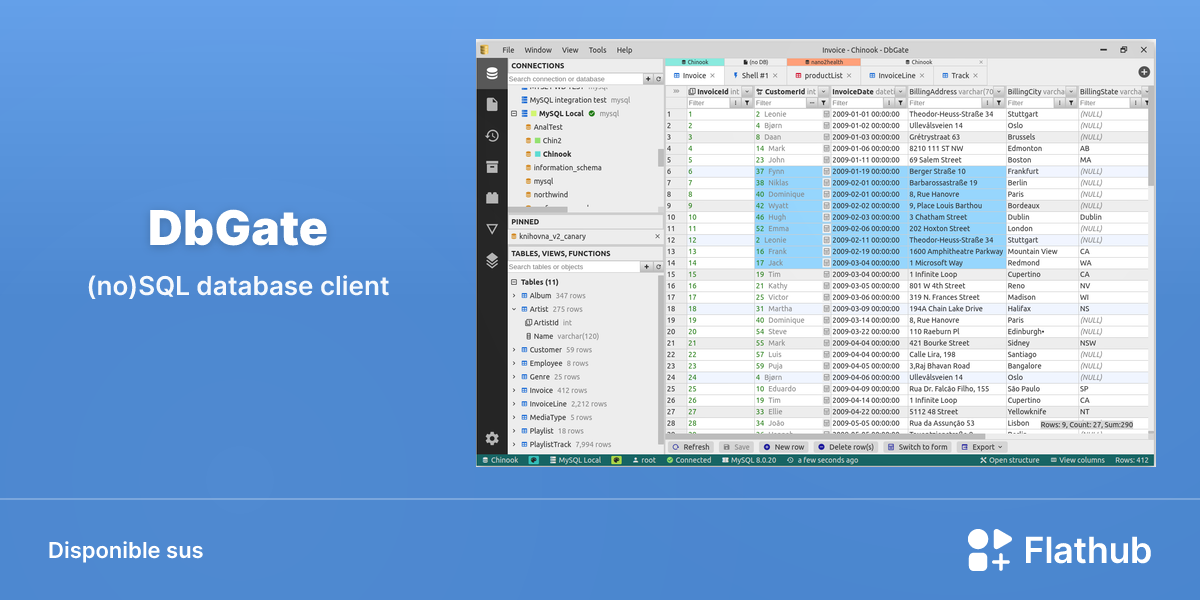
Task: Collapse the Artist table node
Action: tap(514, 310)
